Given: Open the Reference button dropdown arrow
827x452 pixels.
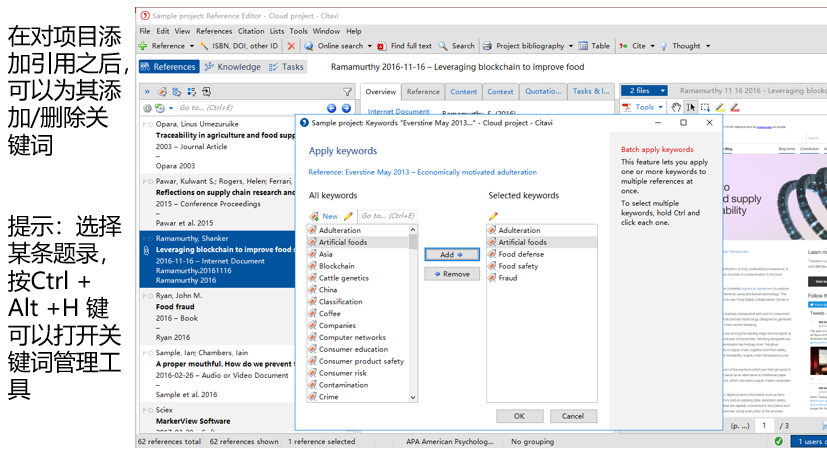Looking at the screenshot, I should coord(191,46).
